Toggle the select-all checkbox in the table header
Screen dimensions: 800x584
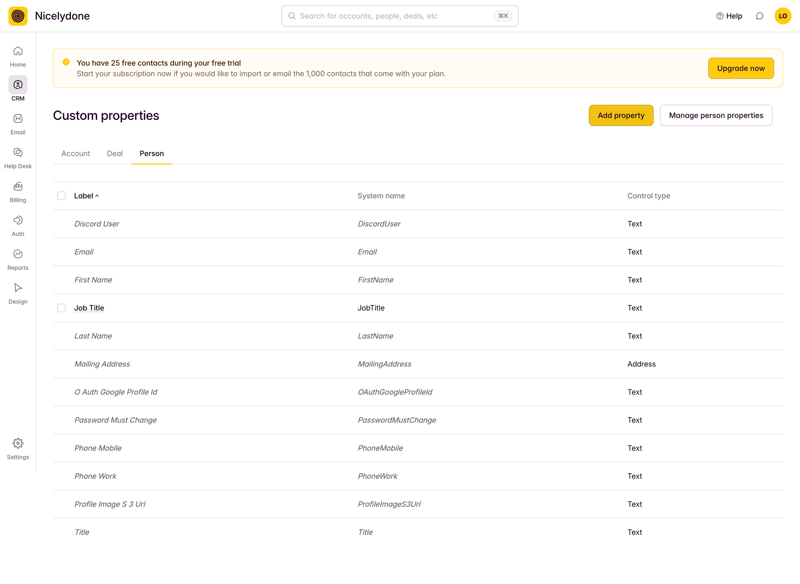pyautogui.click(x=61, y=196)
